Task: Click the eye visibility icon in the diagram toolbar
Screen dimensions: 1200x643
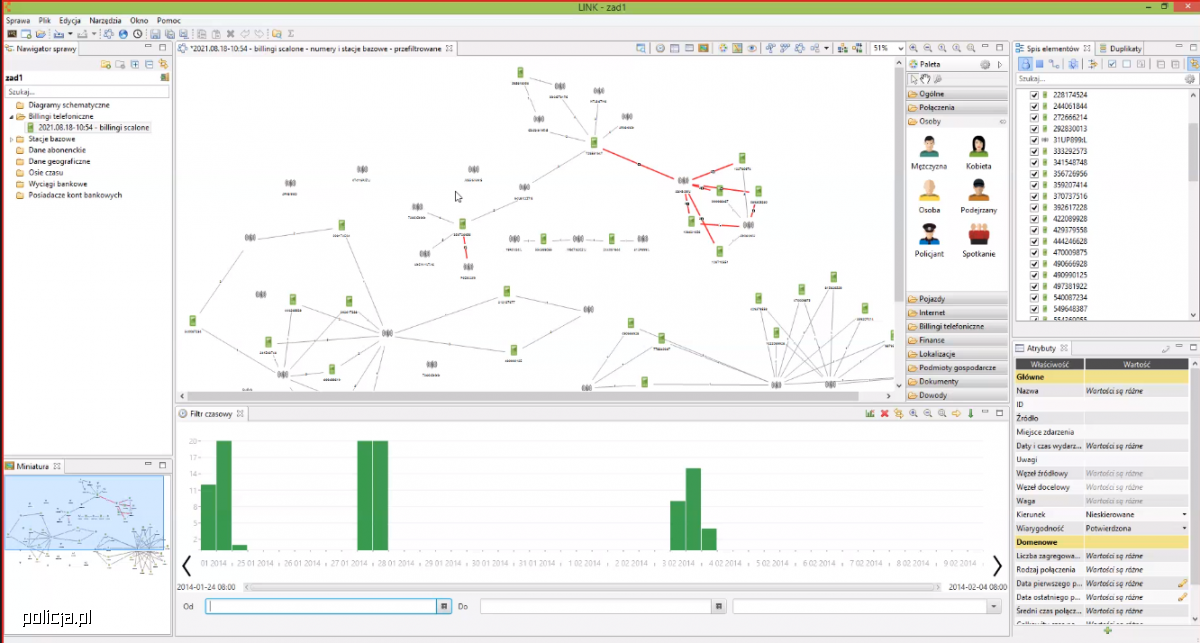Action: point(752,48)
